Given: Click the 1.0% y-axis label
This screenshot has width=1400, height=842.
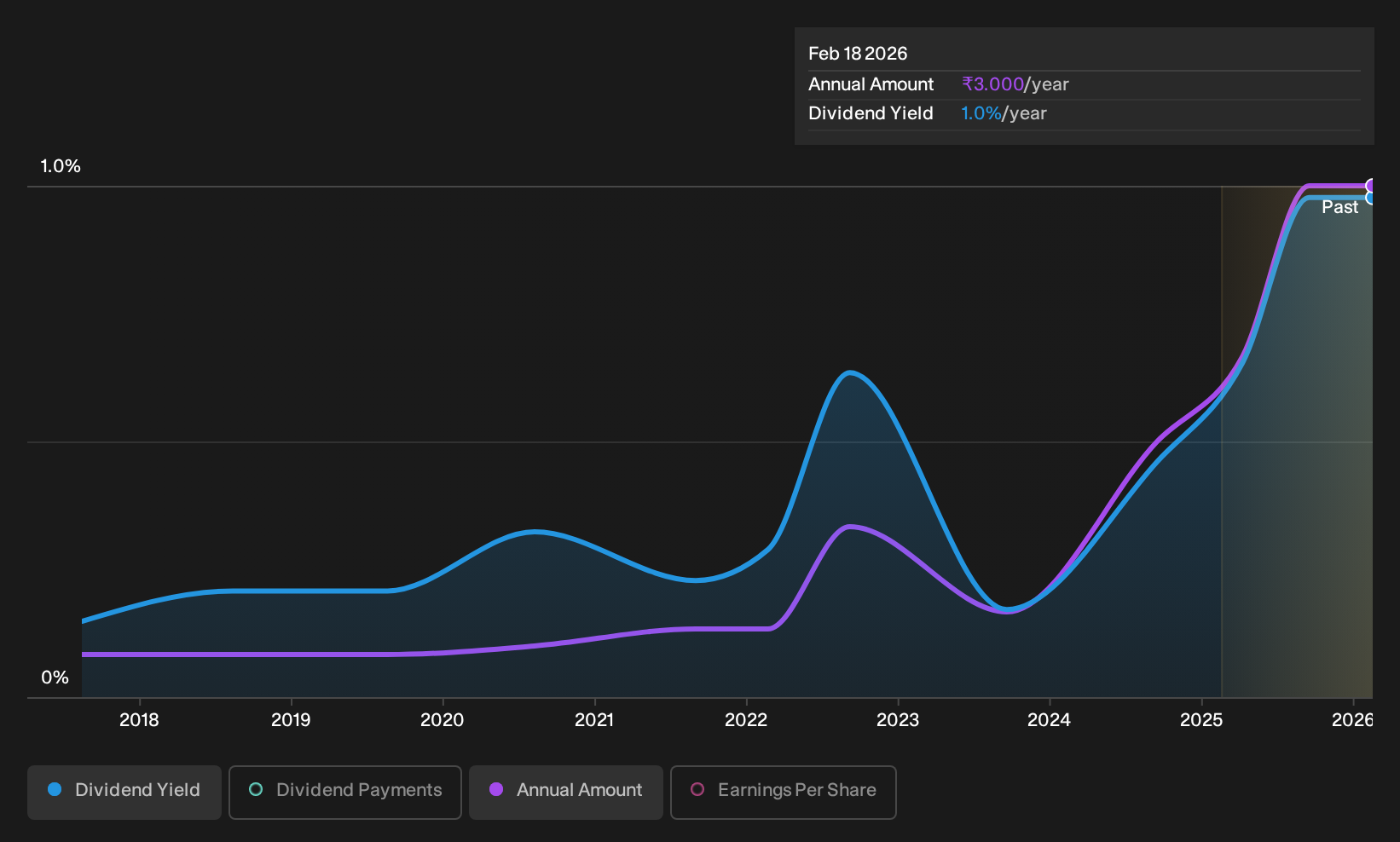Looking at the screenshot, I should tap(61, 166).
